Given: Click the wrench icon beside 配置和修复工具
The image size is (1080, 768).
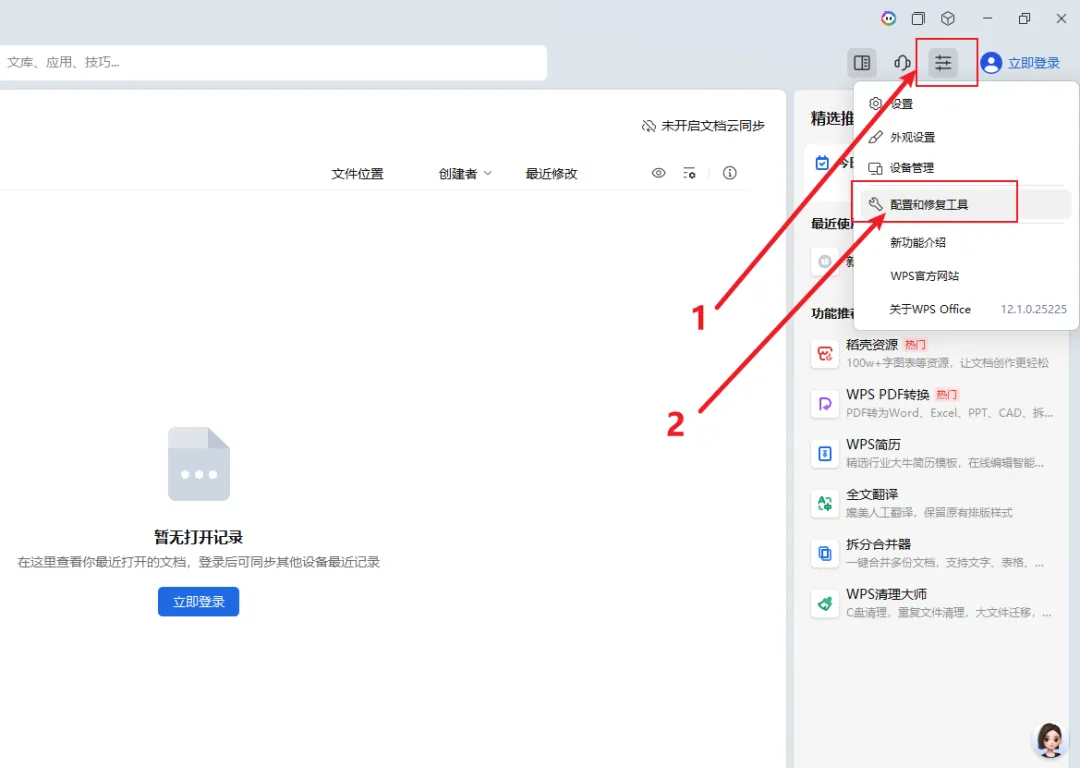Looking at the screenshot, I should [875, 204].
